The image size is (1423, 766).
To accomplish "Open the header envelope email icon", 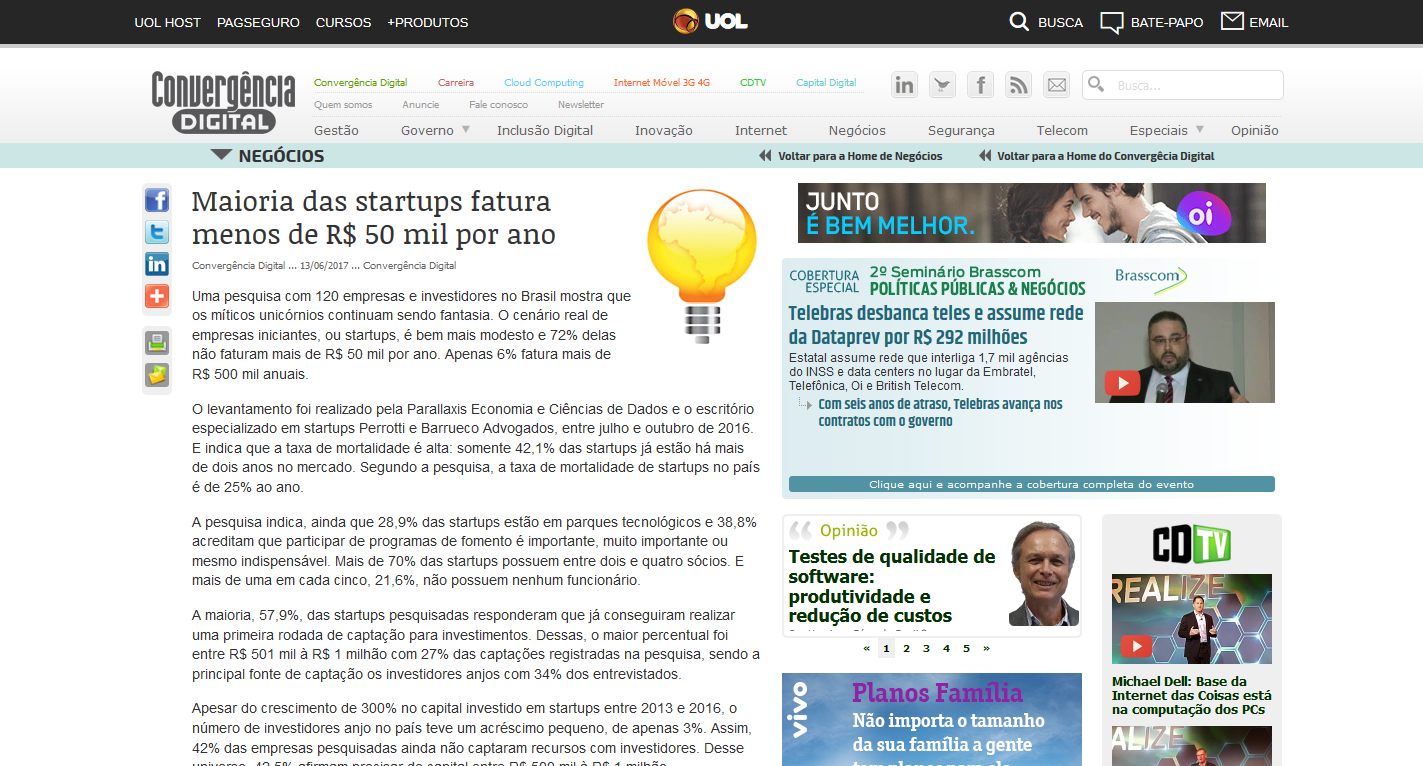I will [1056, 85].
